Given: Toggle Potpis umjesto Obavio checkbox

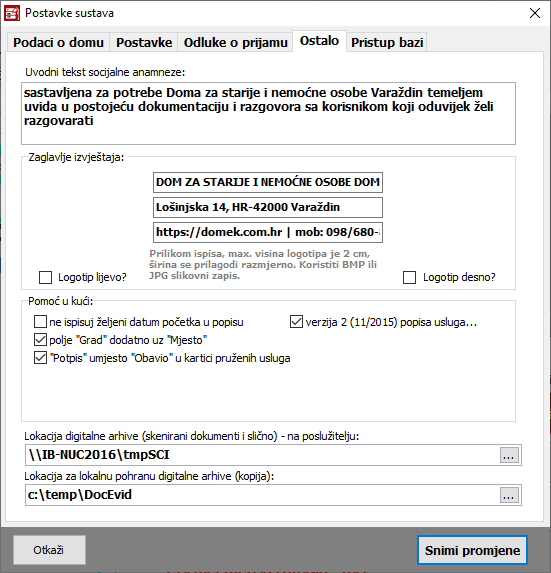Looking at the screenshot, I should (40, 358).
